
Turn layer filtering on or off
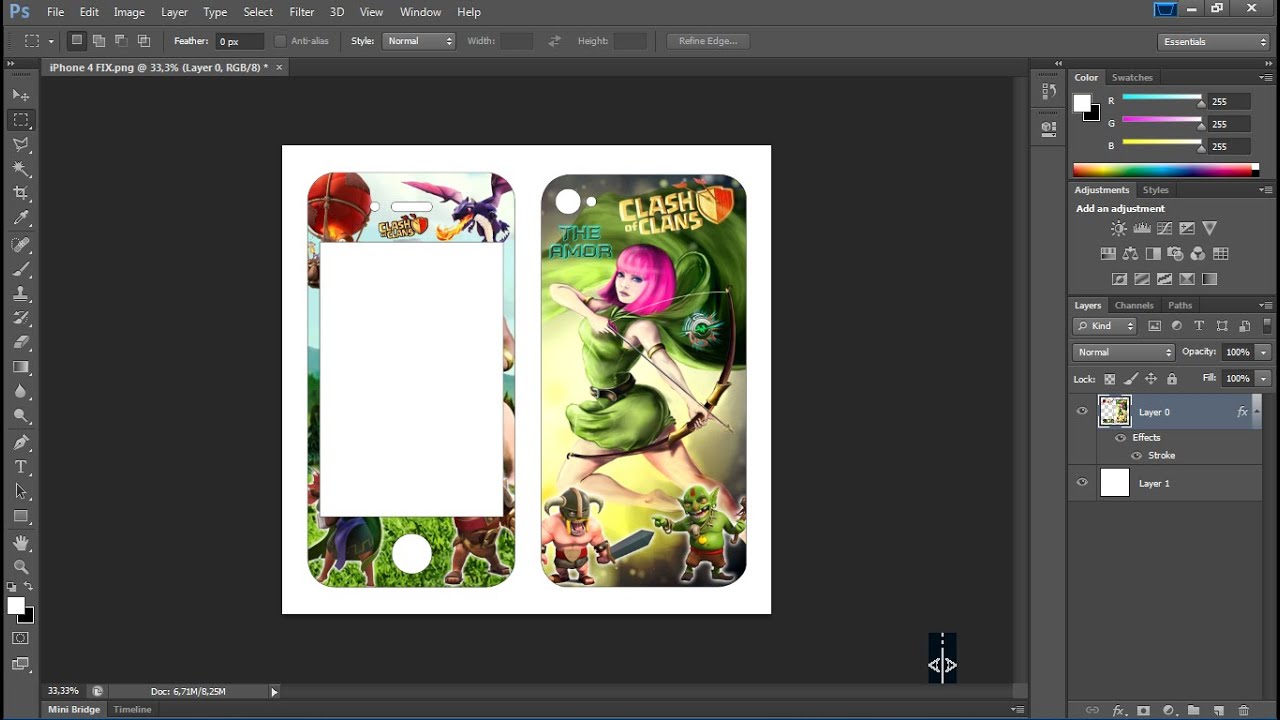point(1268,326)
